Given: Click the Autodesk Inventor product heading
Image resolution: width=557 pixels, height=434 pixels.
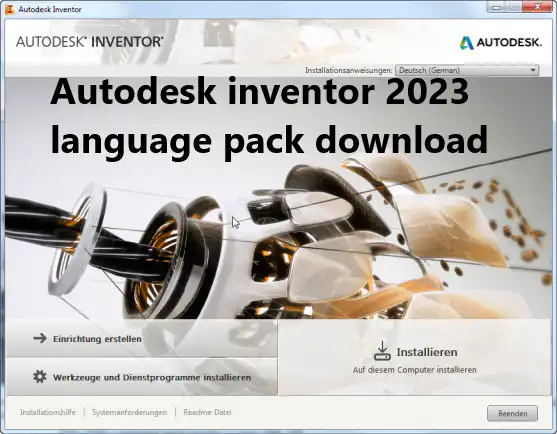Looking at the screenshot, I should 90,42.
